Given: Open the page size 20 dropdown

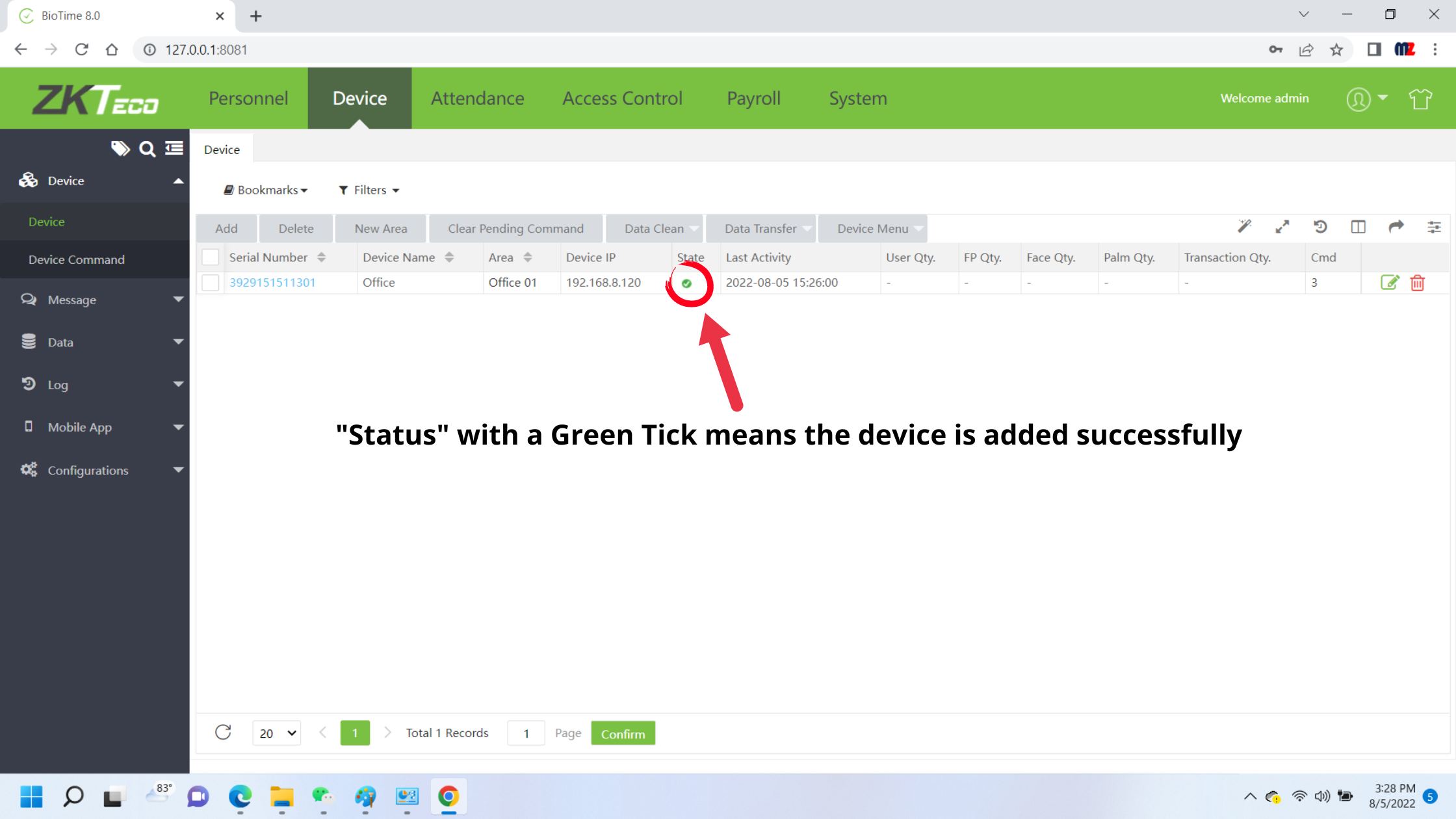Looking at the screenshot, I should [x=277, y=733].
